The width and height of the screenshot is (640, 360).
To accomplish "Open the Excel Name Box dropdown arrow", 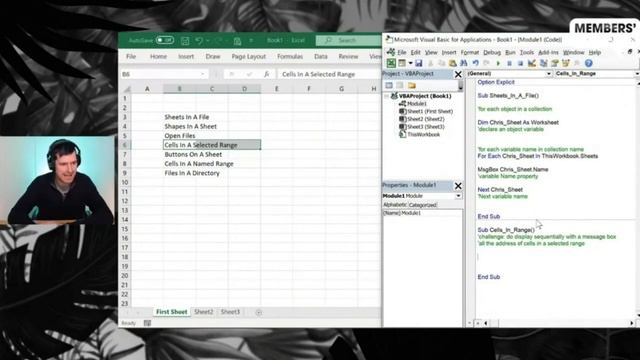I will coord(202,74).
